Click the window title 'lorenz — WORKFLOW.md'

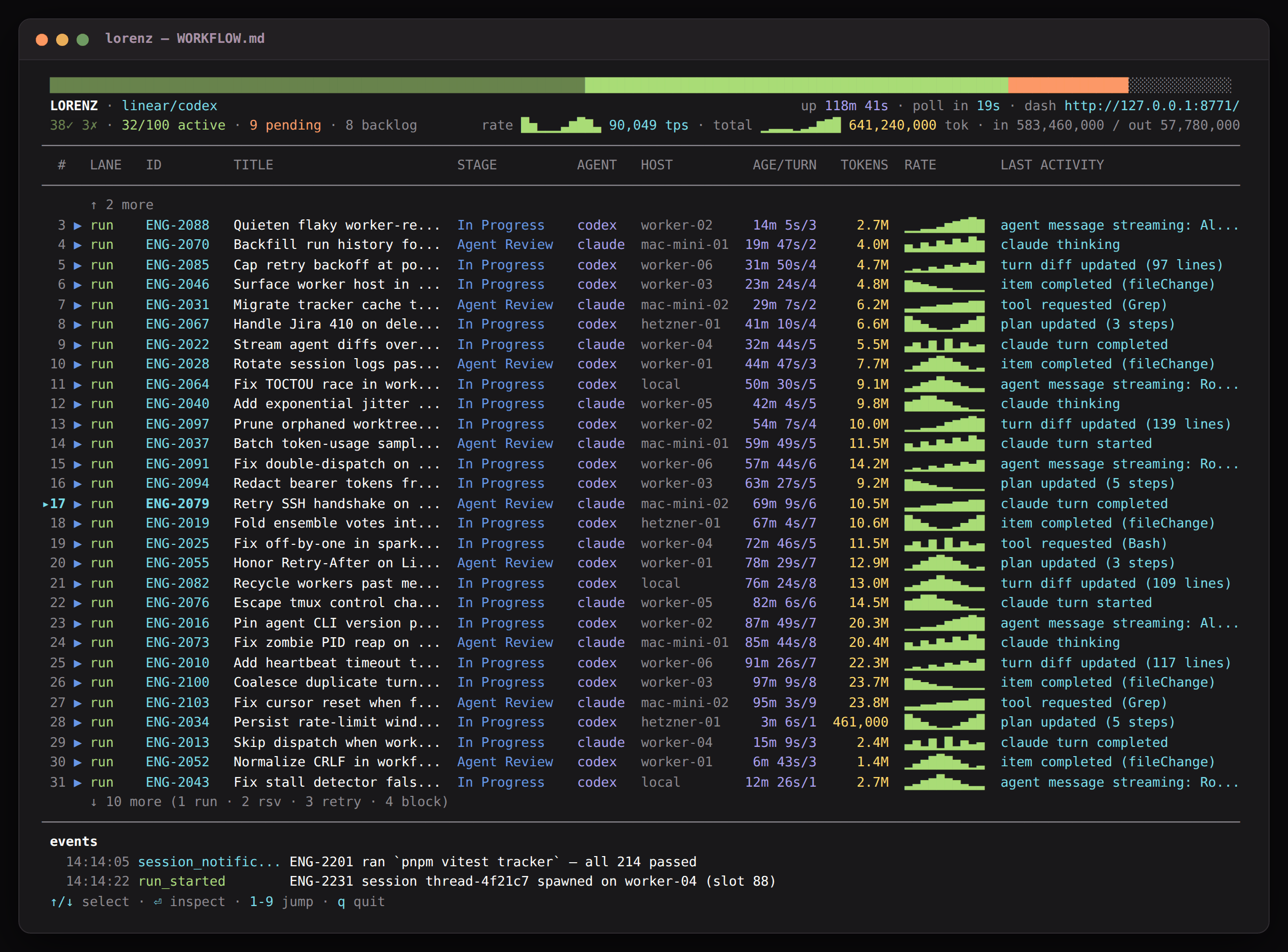[x=185, y=39]
